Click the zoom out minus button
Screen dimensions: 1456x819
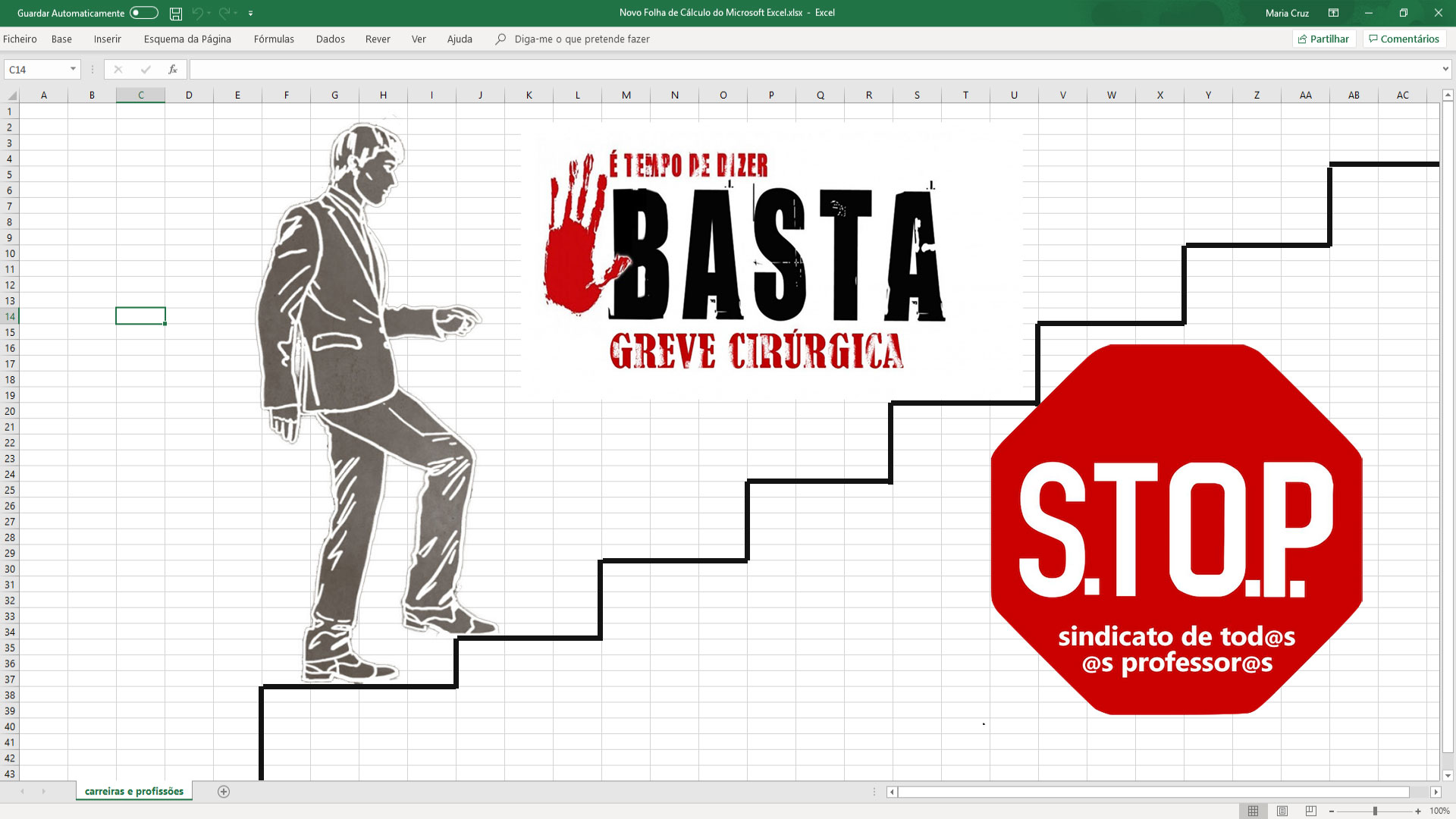coord(1332,811)
